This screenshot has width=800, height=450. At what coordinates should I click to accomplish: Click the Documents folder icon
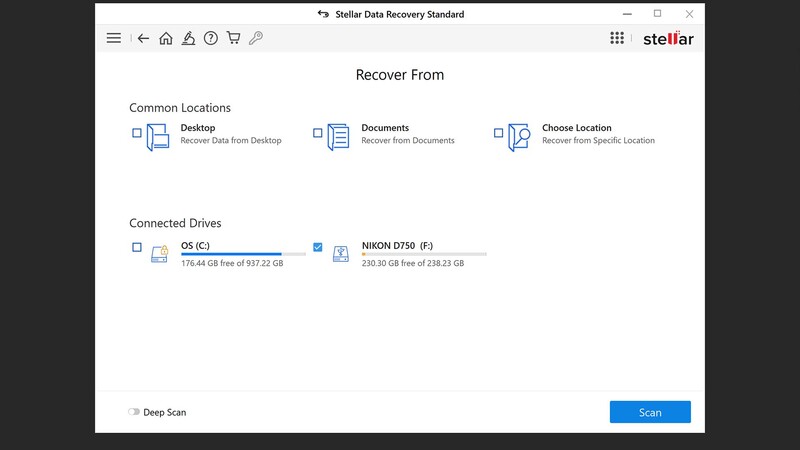point(338,137)
